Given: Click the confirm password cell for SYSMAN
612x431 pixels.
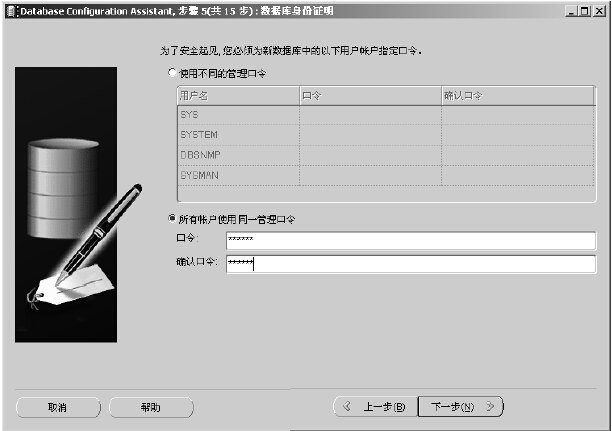Looking at the screenshot, I should [x=518, y=175].
